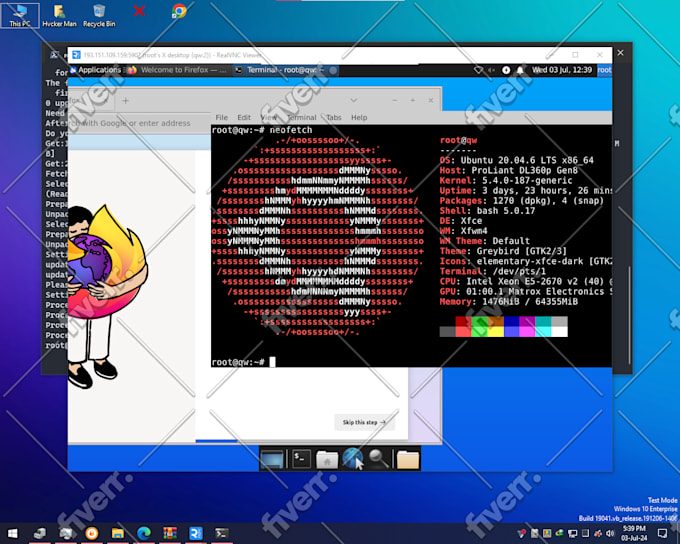Open the terminal Terminal menu
This screenshot has height=544, width=680.
[301, 117]
